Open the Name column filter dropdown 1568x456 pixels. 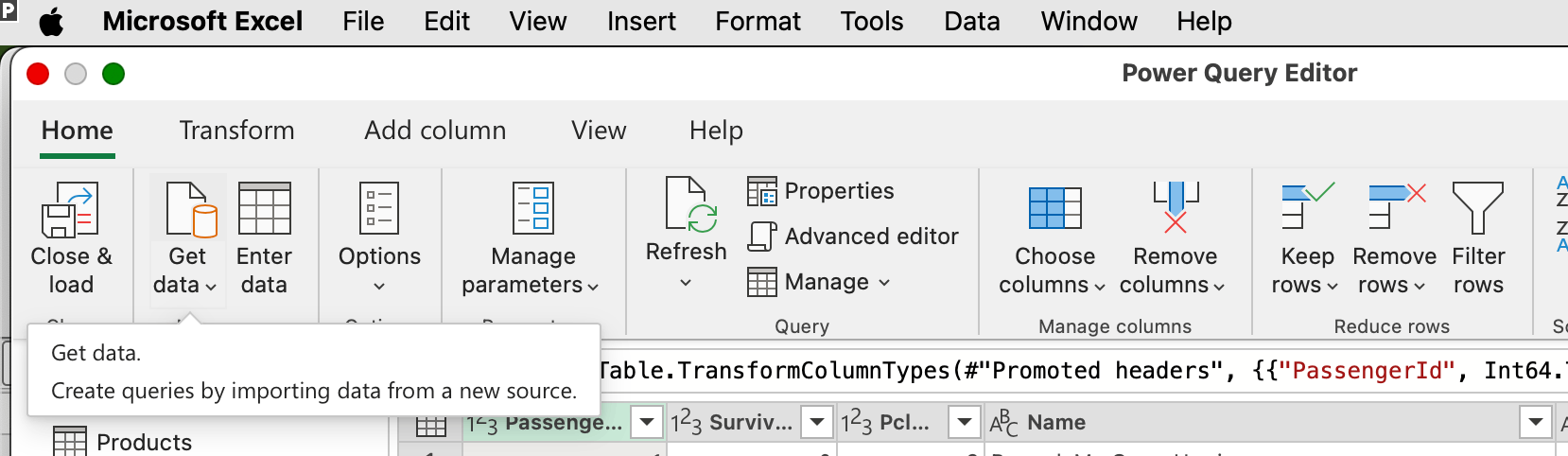[1536, 422]
